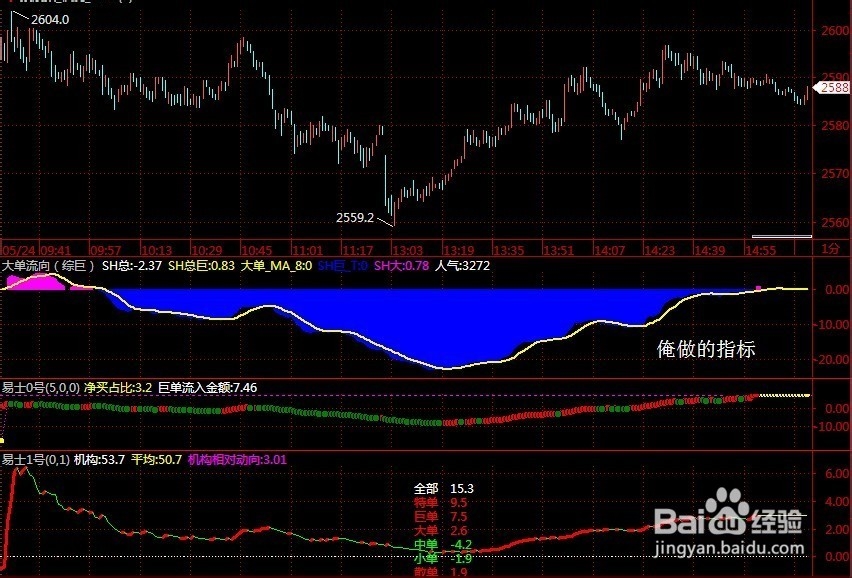Click the 10:13 time axis marker

pyautogui.click(x=156, y=250)
